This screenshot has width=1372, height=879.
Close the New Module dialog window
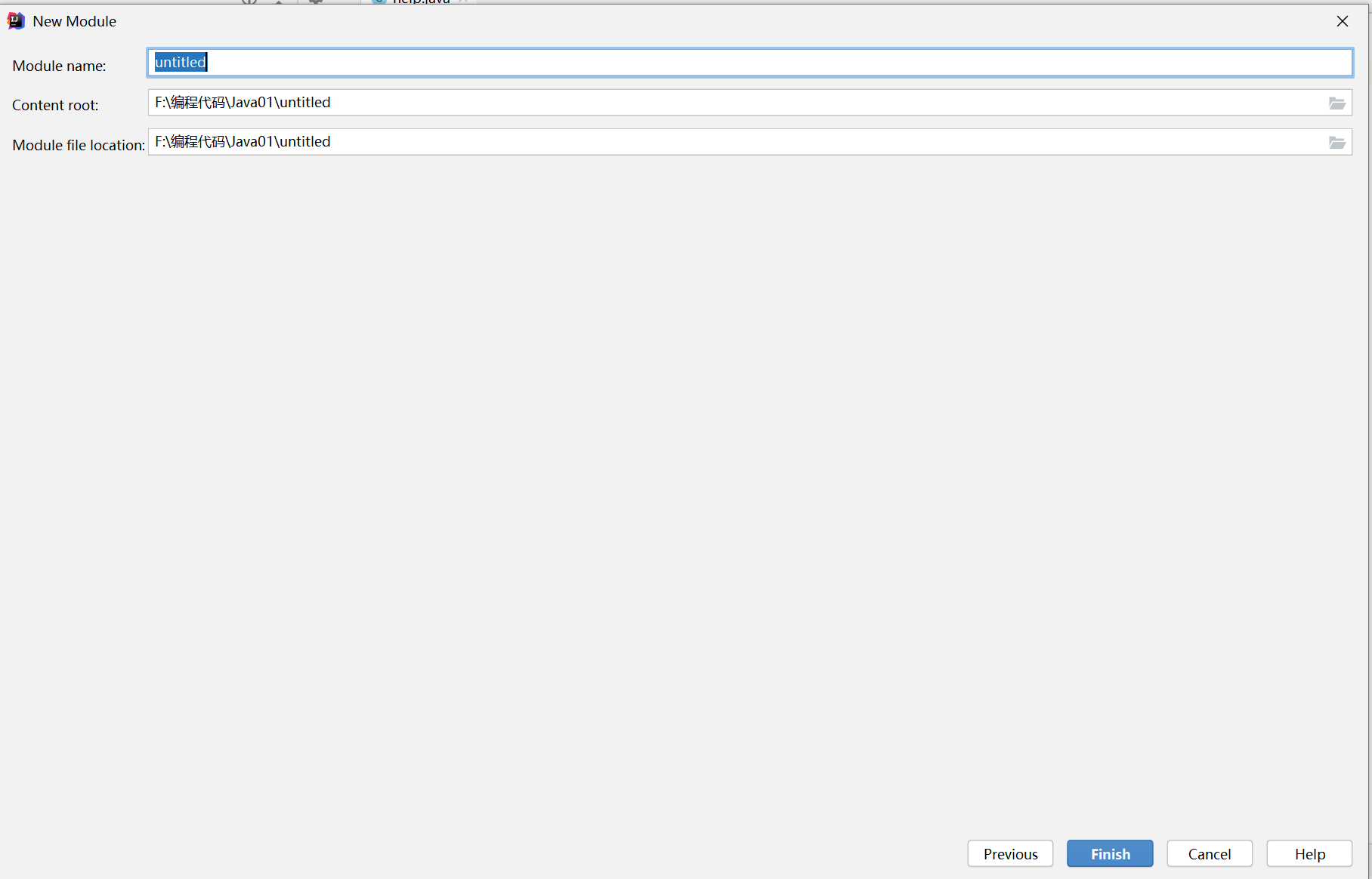(x=1343, y=21)
